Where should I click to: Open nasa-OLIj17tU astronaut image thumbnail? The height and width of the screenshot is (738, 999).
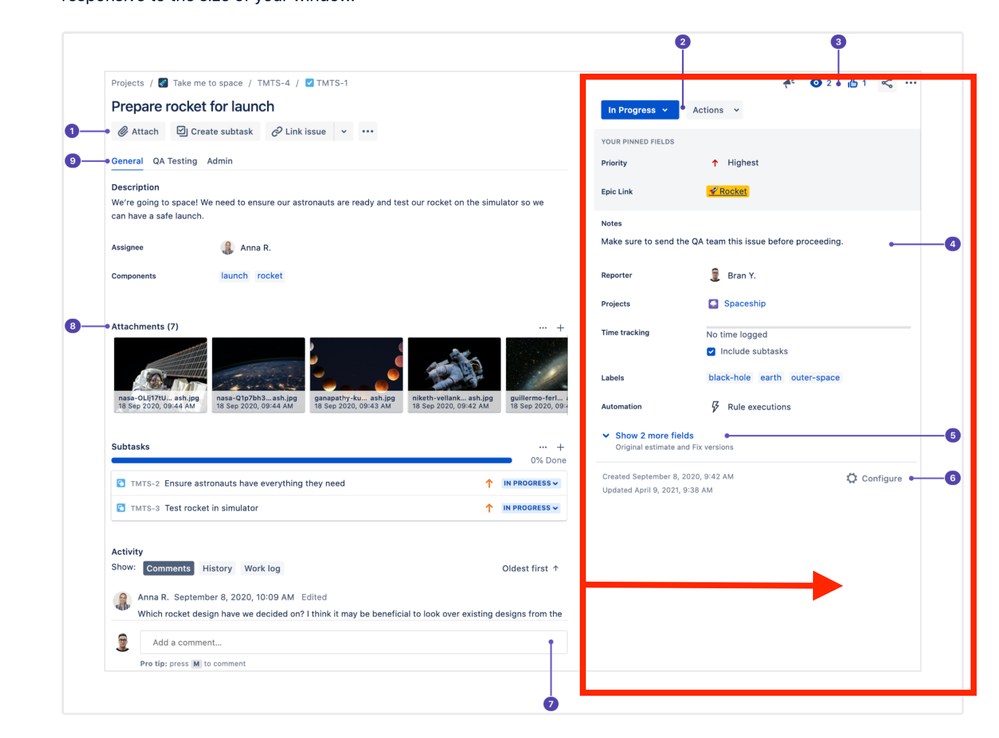click(161, 375)
